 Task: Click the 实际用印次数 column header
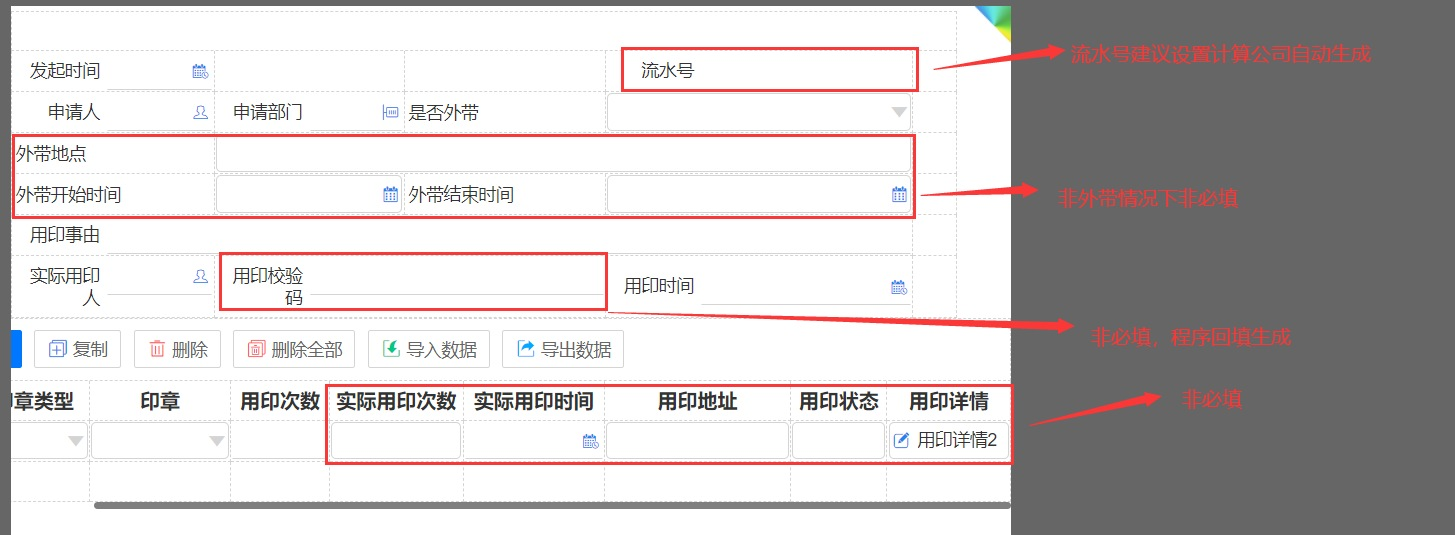[x=397, y=402]
